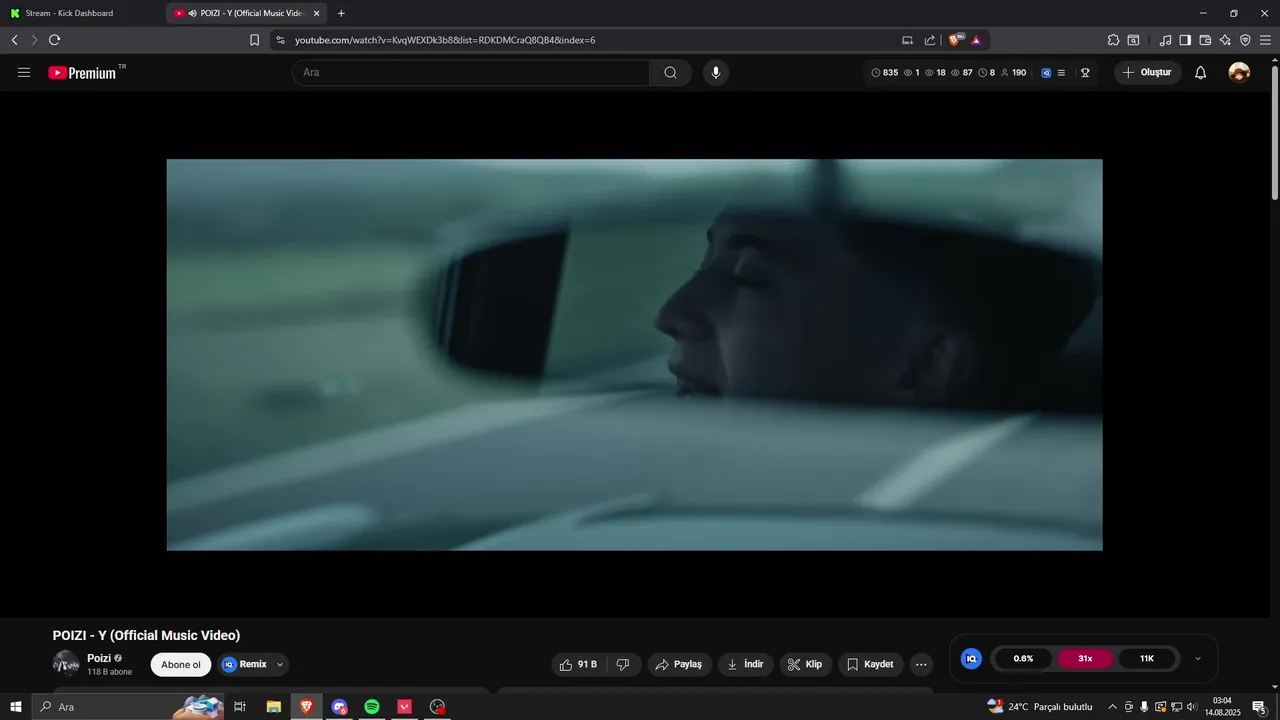Open Task View on the taskbar
The height and width of the screenshot is (720, 1280).
(240, 707)
